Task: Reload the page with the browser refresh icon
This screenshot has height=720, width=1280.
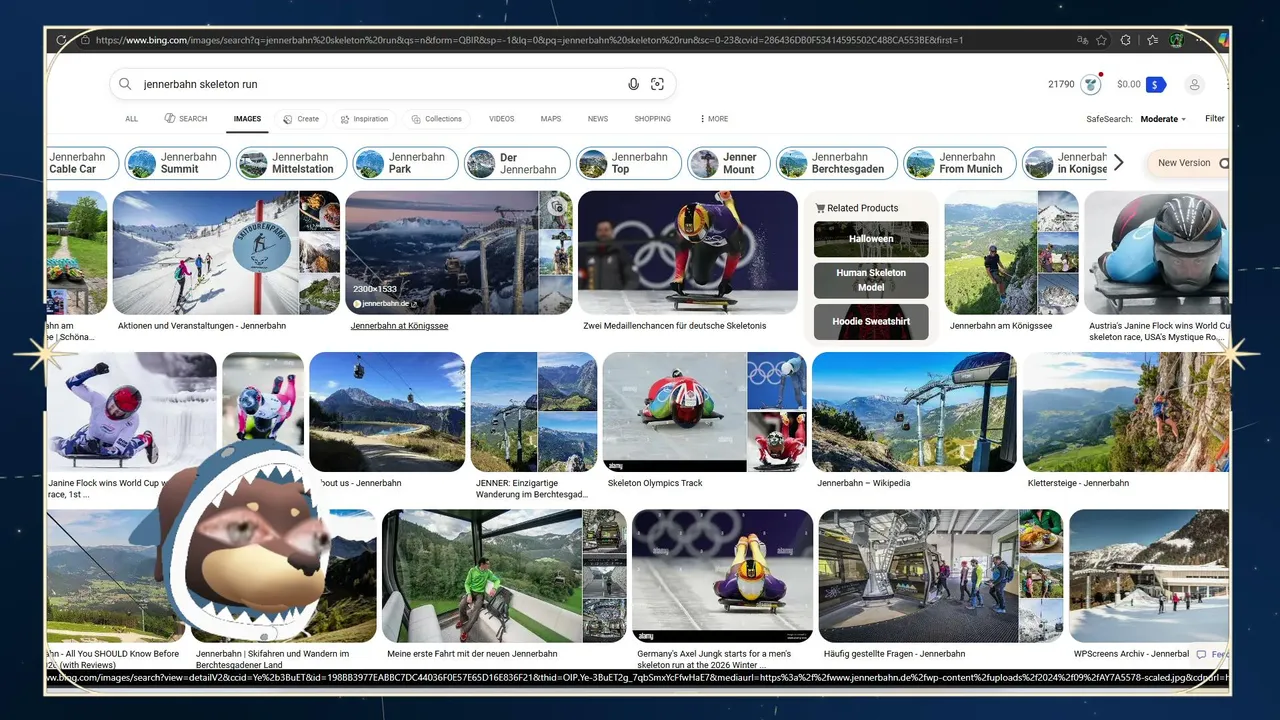Action: tap(62, 40)
